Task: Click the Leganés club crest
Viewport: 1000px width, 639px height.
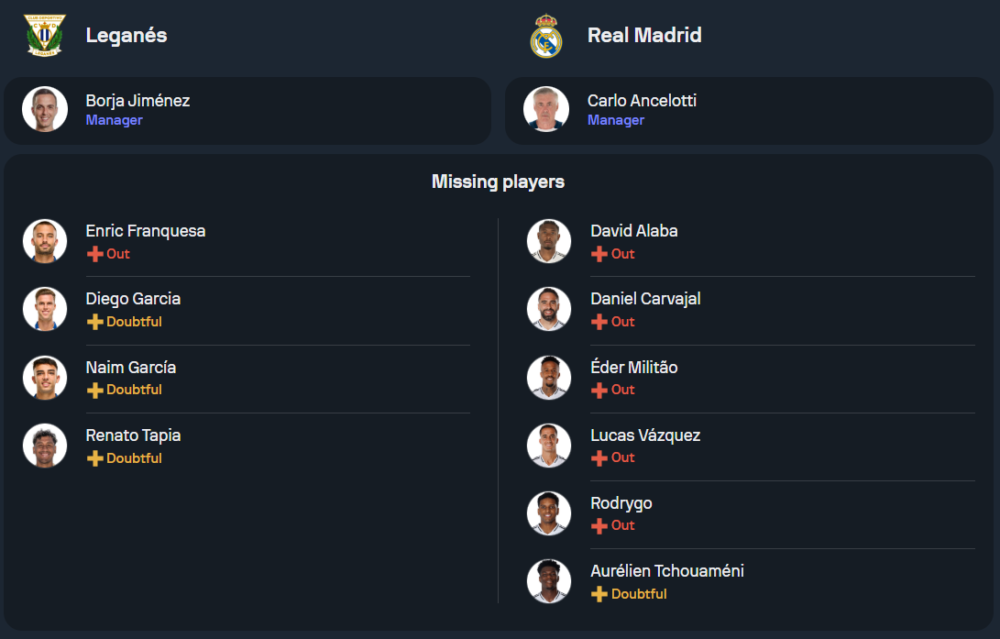Action: (x=45, y=35)
